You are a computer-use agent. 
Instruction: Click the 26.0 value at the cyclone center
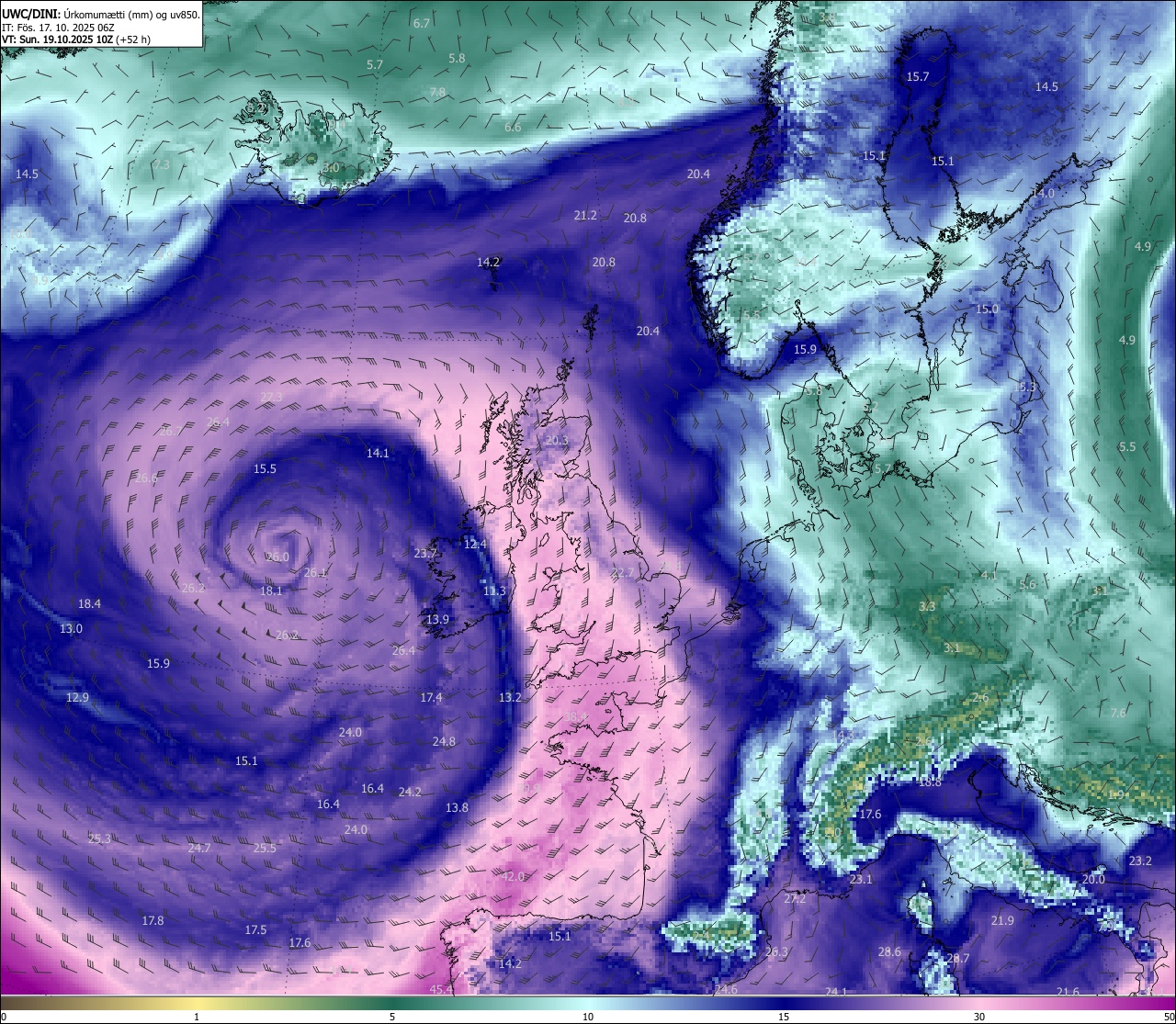coord(277,557)
